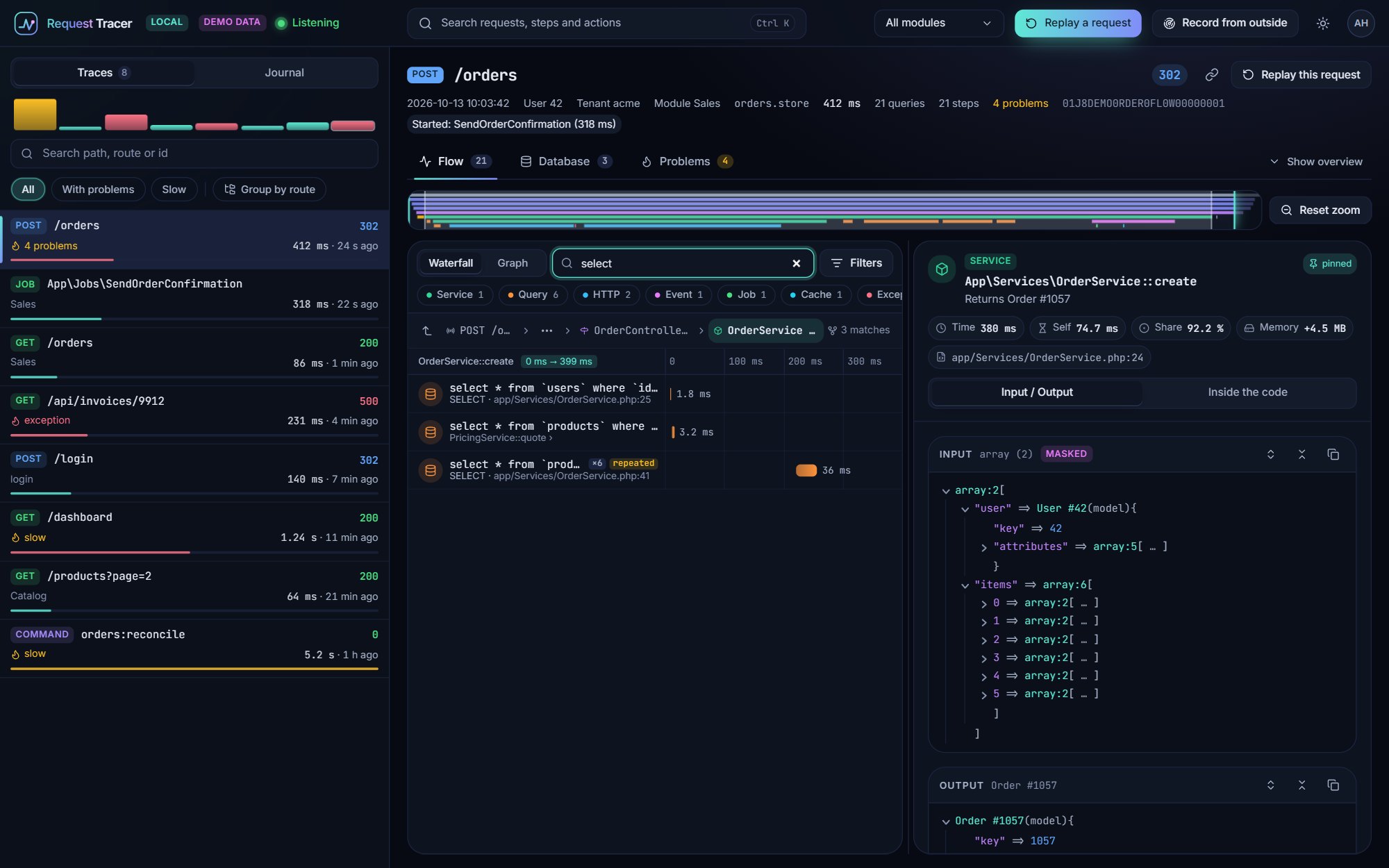1389x868 pixels.
Task: Open the Inside the code tab
Action: tap(1247, 392)
